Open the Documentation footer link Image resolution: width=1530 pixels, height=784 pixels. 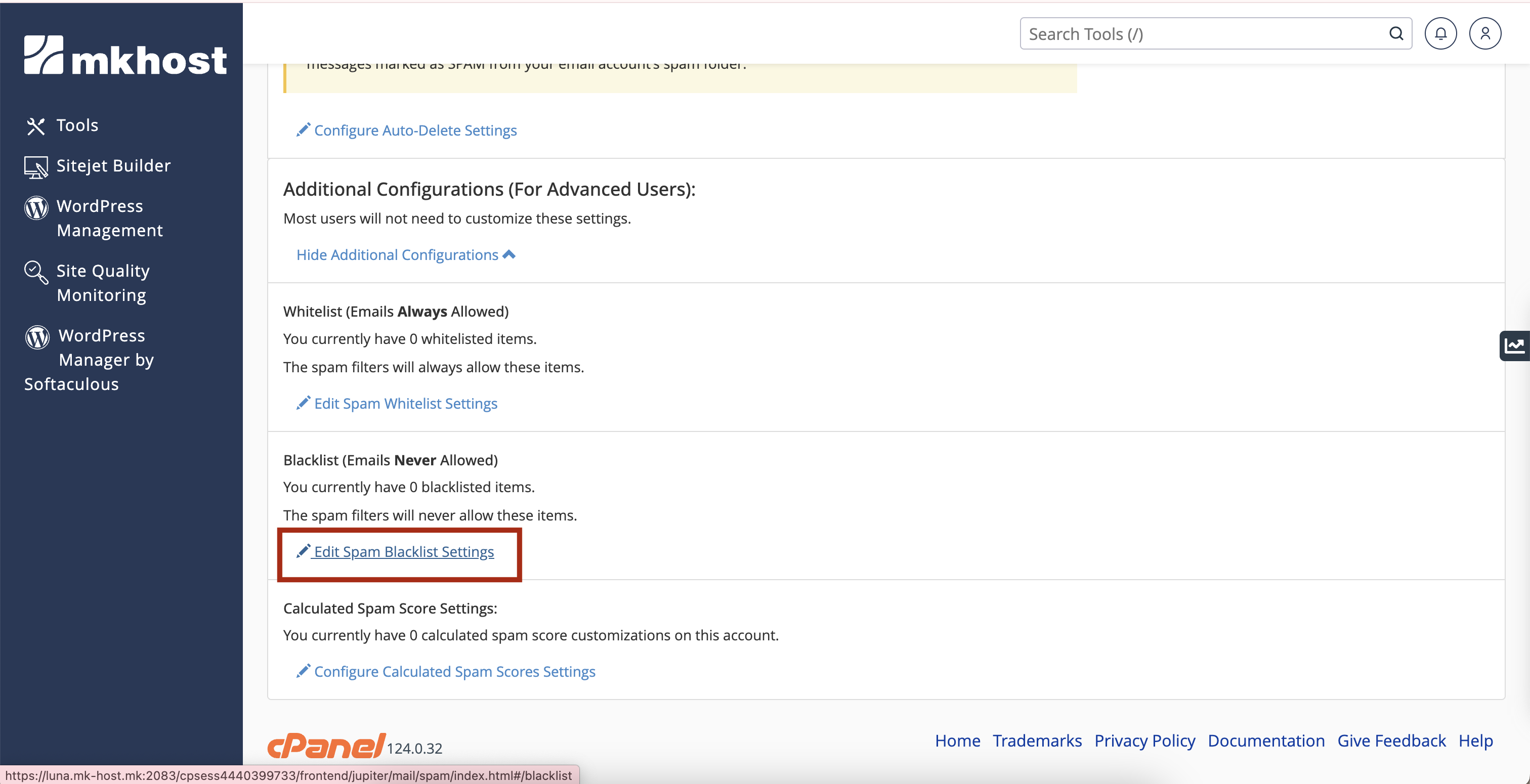1266,741
